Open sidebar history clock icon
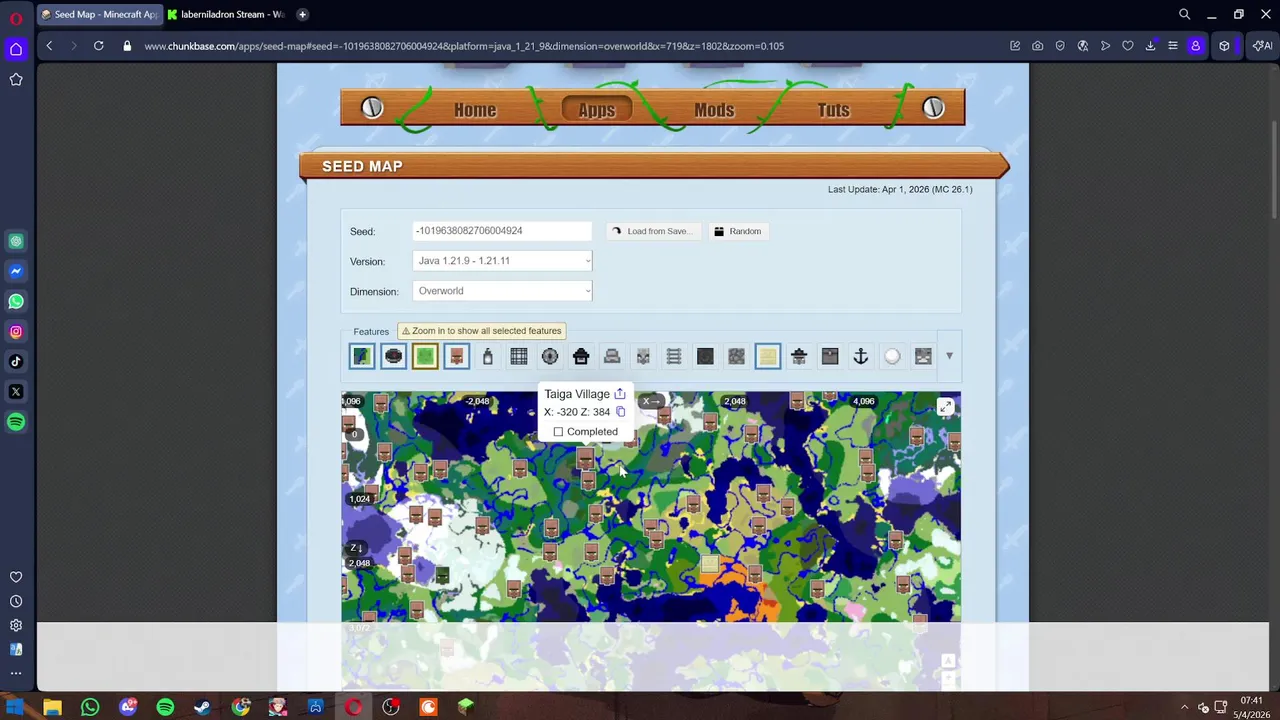 click(x=16, y=601)
